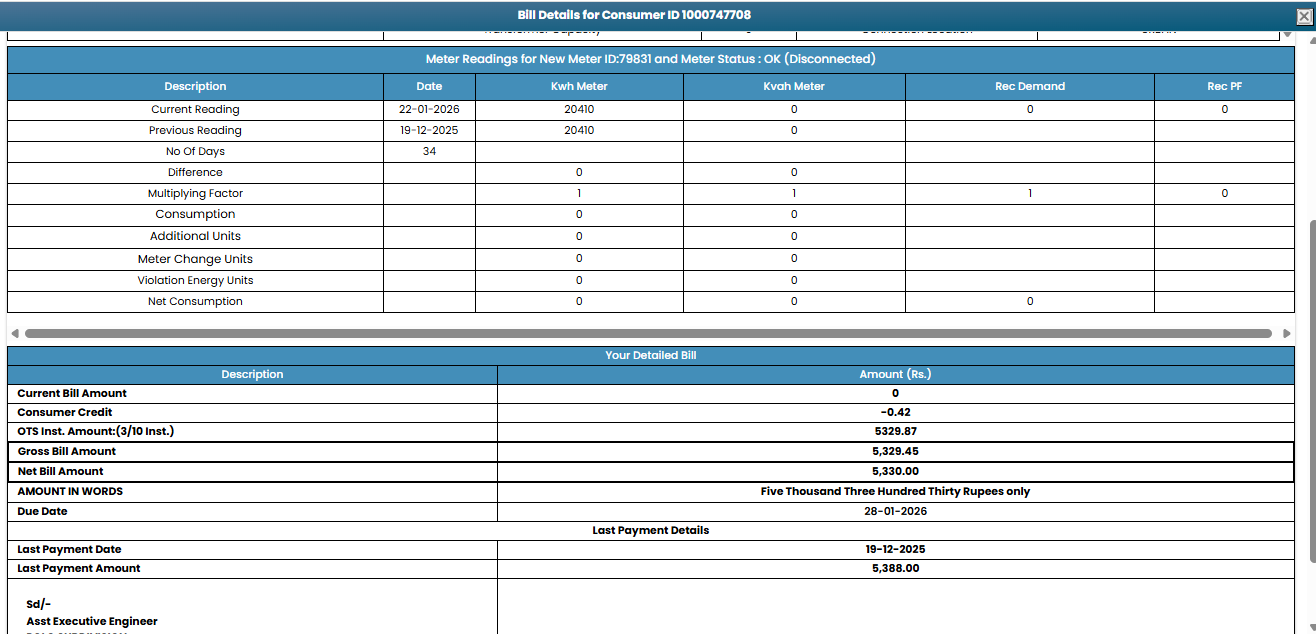The width and height of the screenshot is (1316, 634).
Task: Select the Your Detailed Bill header
Action: coord(650,355)
